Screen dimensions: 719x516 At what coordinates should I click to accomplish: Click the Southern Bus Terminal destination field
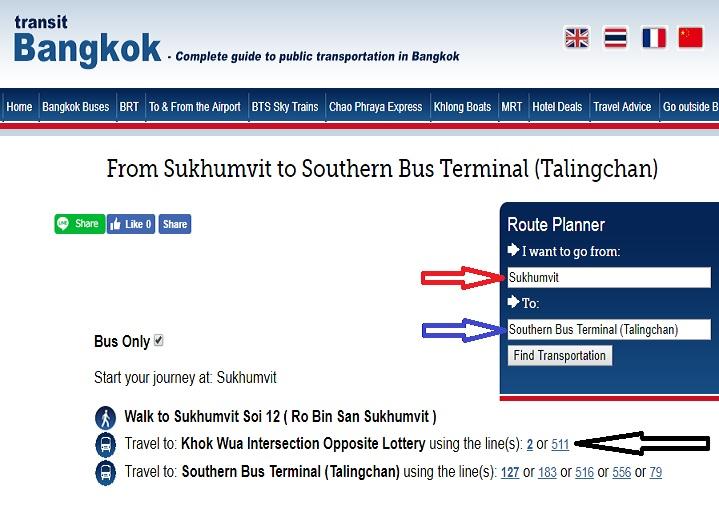tap(609, 329)
